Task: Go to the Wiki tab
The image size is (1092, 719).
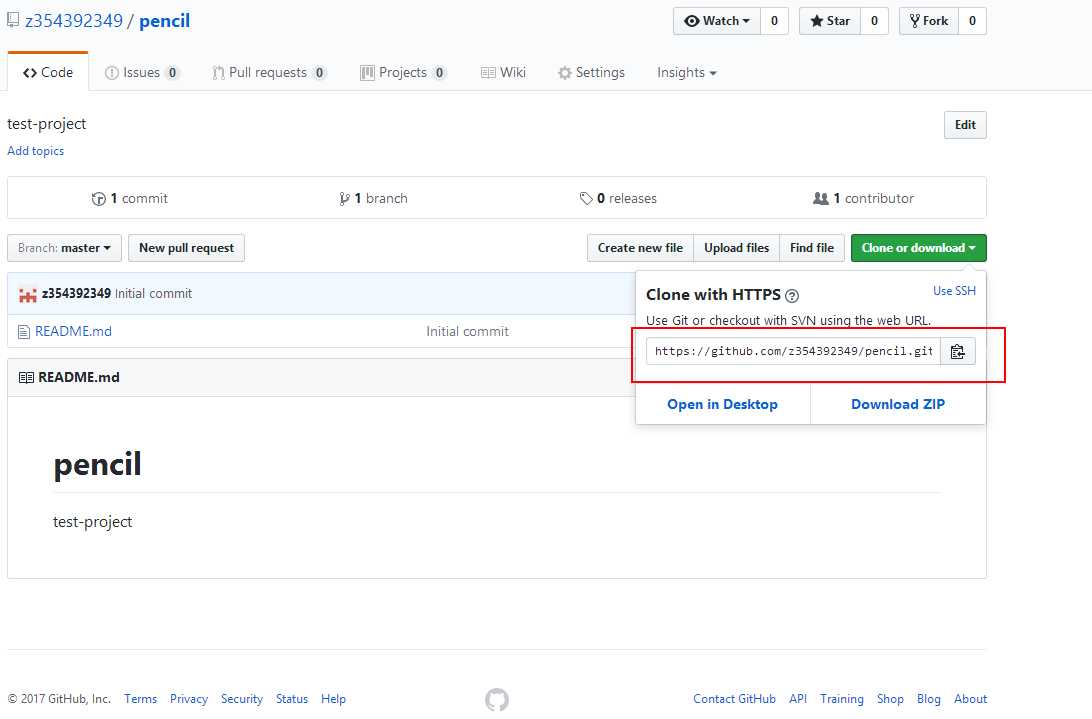Action: pyautogui.click(x=504, y=72)
